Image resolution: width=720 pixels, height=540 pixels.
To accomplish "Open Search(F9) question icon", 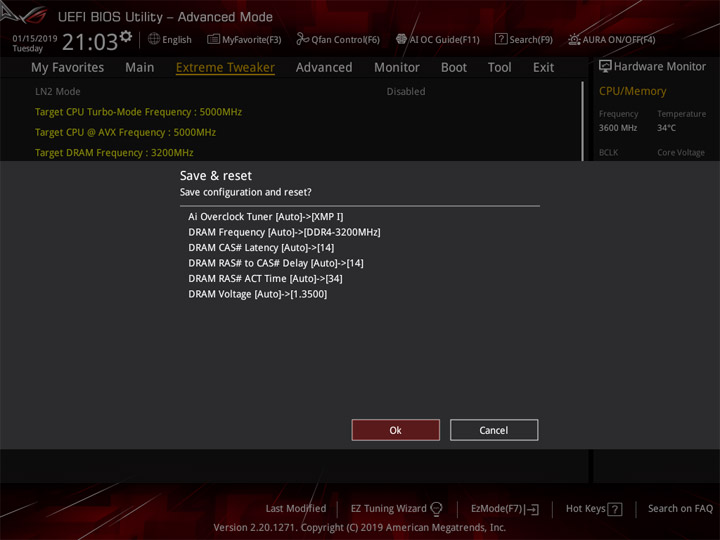I will point(501,39).
